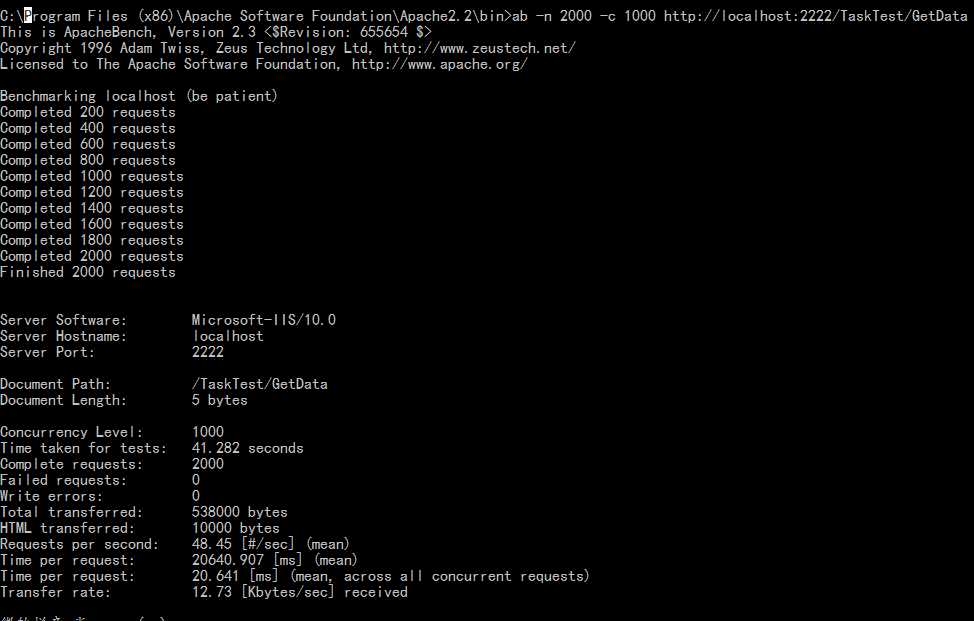Click the Total transferred value "538000 bytes"
The image size is (974, 621).
tap(240, 512)
